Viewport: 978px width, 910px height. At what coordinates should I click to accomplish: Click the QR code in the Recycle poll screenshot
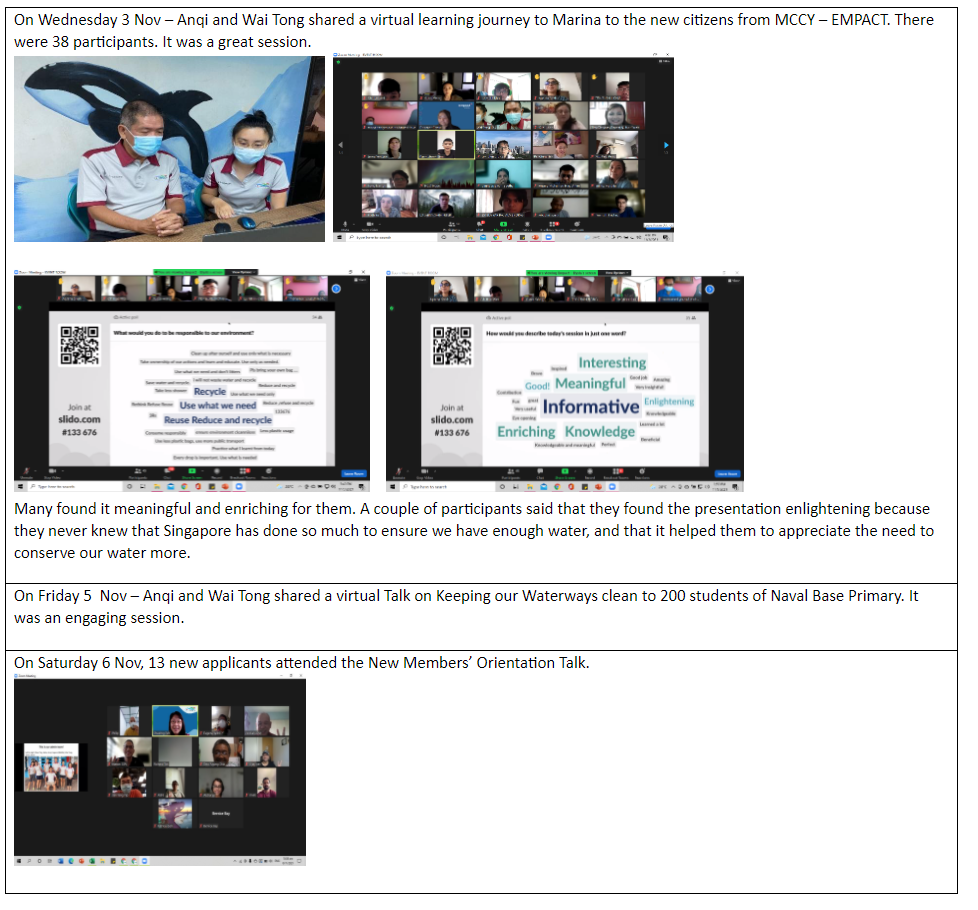79,345
